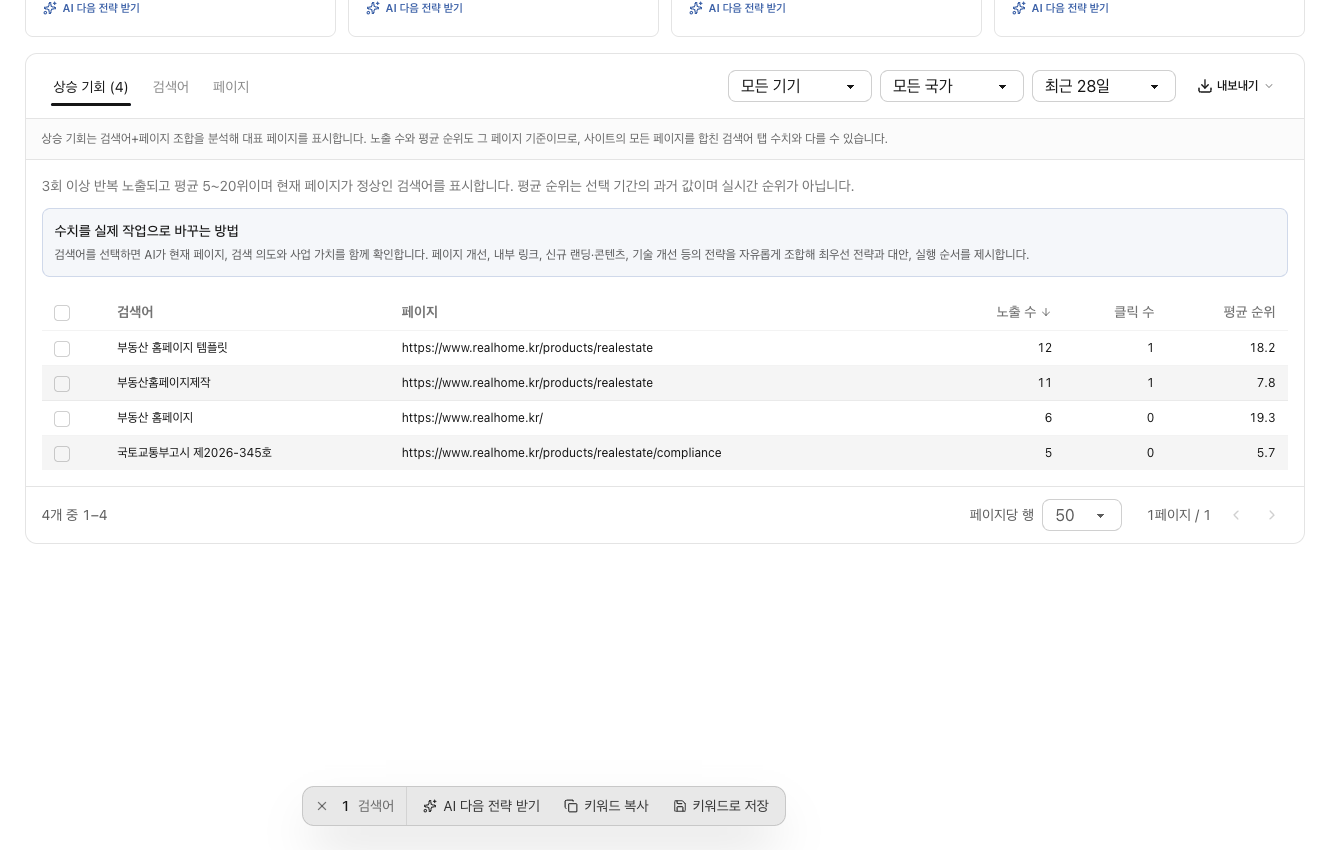Viewport: 1320px width, 850px height.
Task: Click the download icon next to 내보내기
Action: 1205,86
